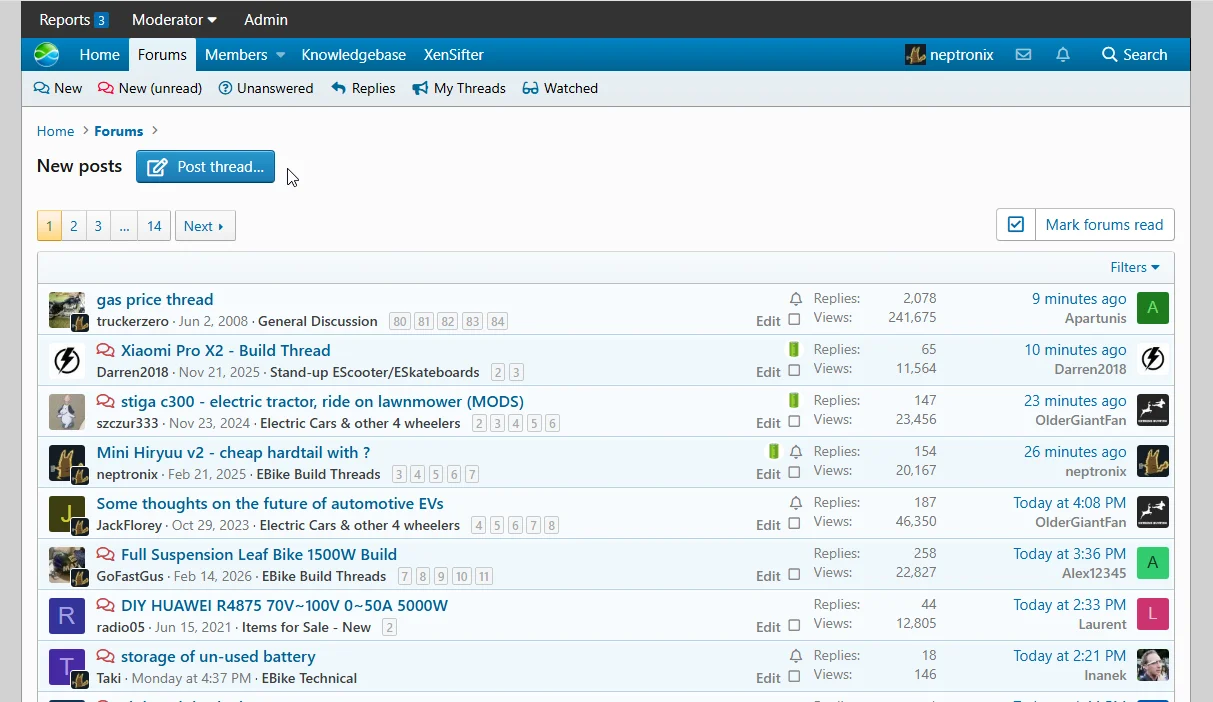
Task: Click the unread bubbles icon beside Xiaomi Pro X2
Action: point(105,351)
